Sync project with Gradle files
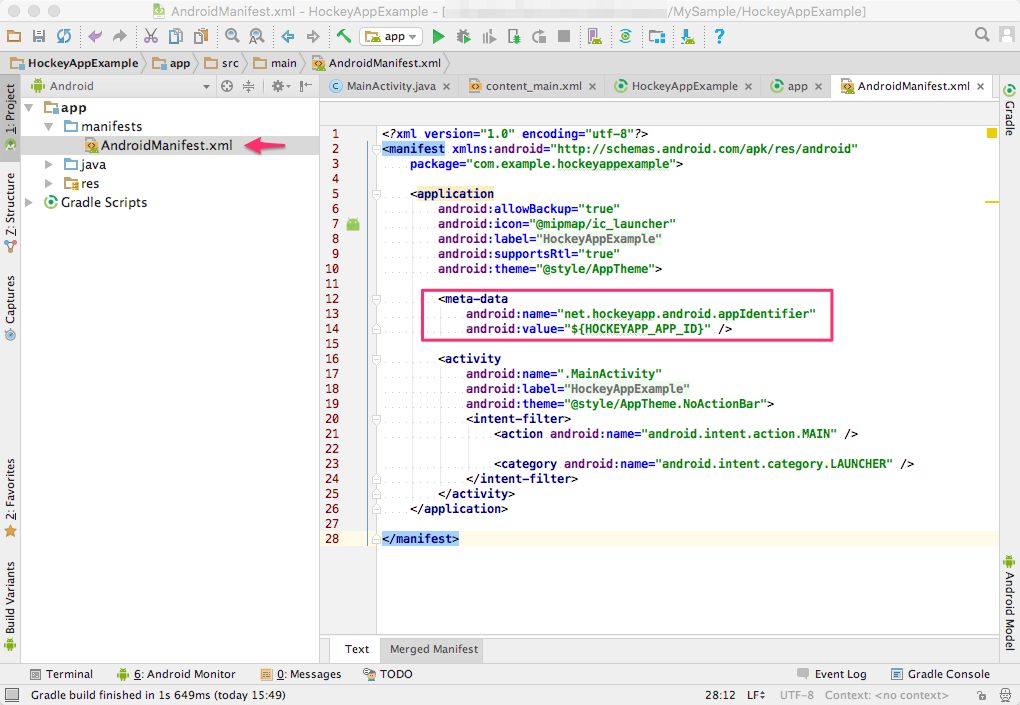This screenshot has width=1020, height=705. point(624,36)
